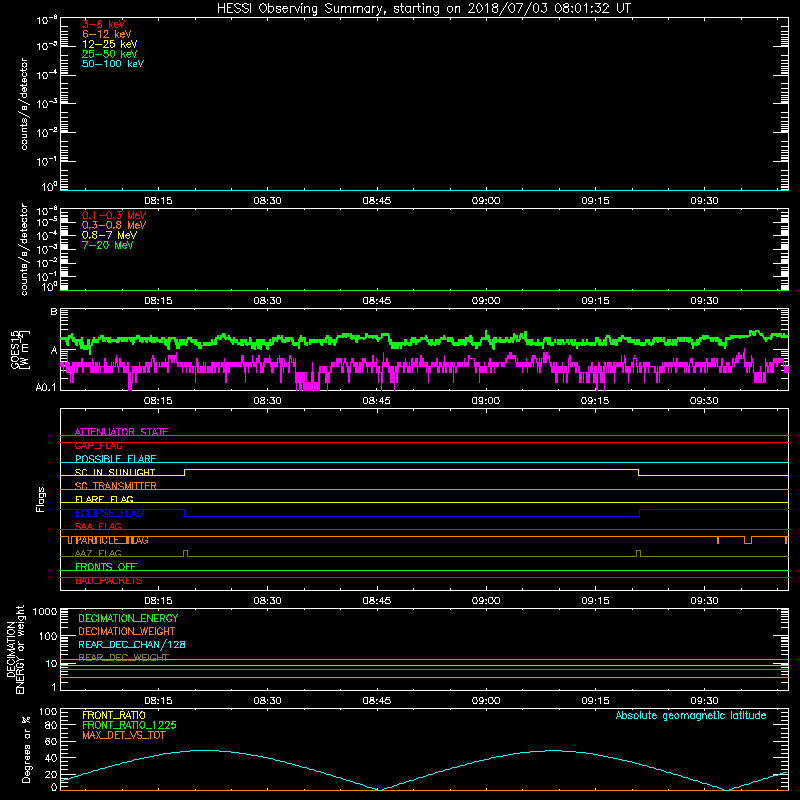Click the '1000' tick on decimation axis
800x800 pixels.
pyautogui.click(x=45, y=612)
